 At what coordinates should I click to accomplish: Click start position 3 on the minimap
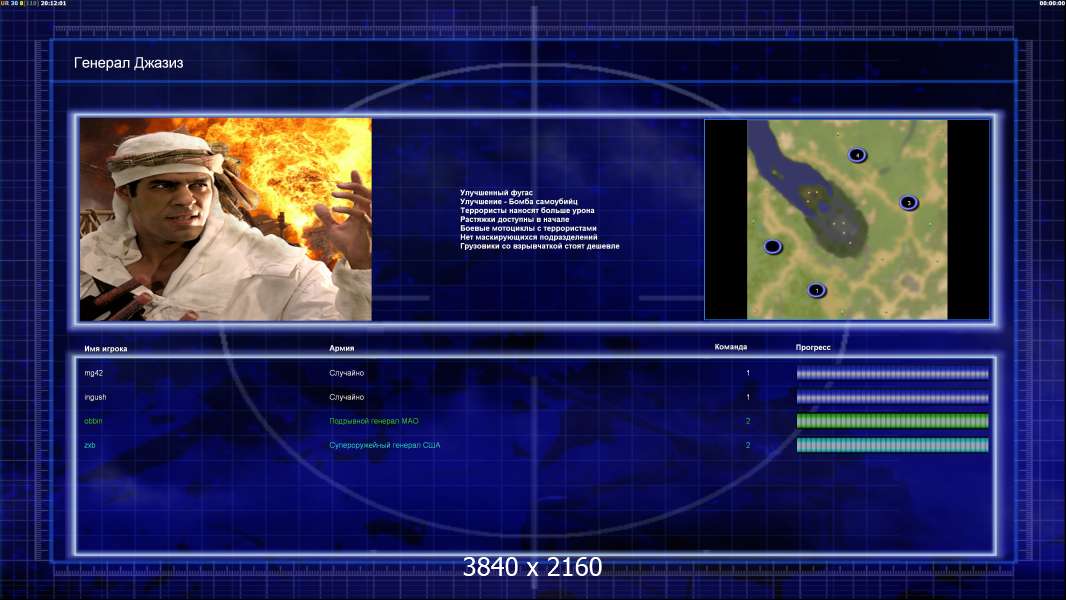(x=908, y=202)
